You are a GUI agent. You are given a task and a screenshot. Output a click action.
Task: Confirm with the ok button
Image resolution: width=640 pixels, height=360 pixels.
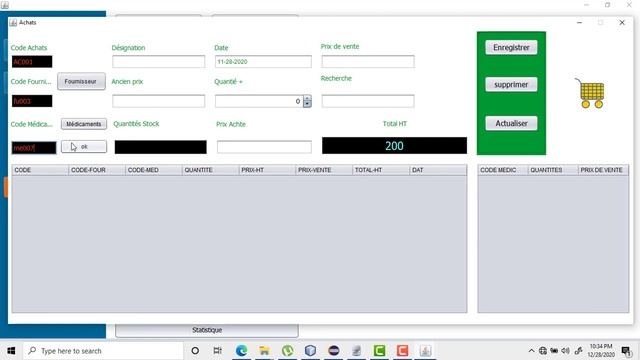[84, 147]
